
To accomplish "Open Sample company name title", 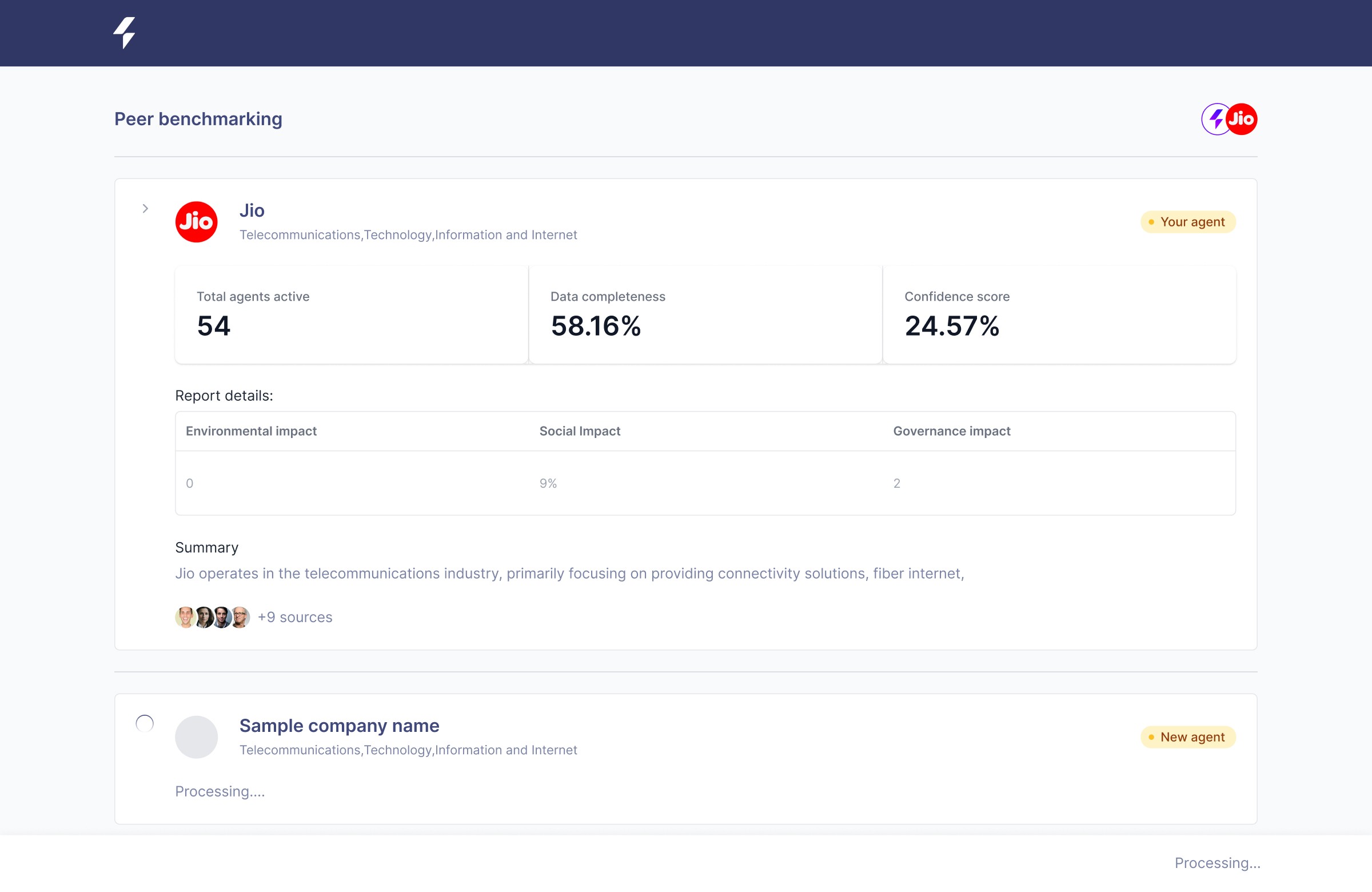I will click(339, 726).
